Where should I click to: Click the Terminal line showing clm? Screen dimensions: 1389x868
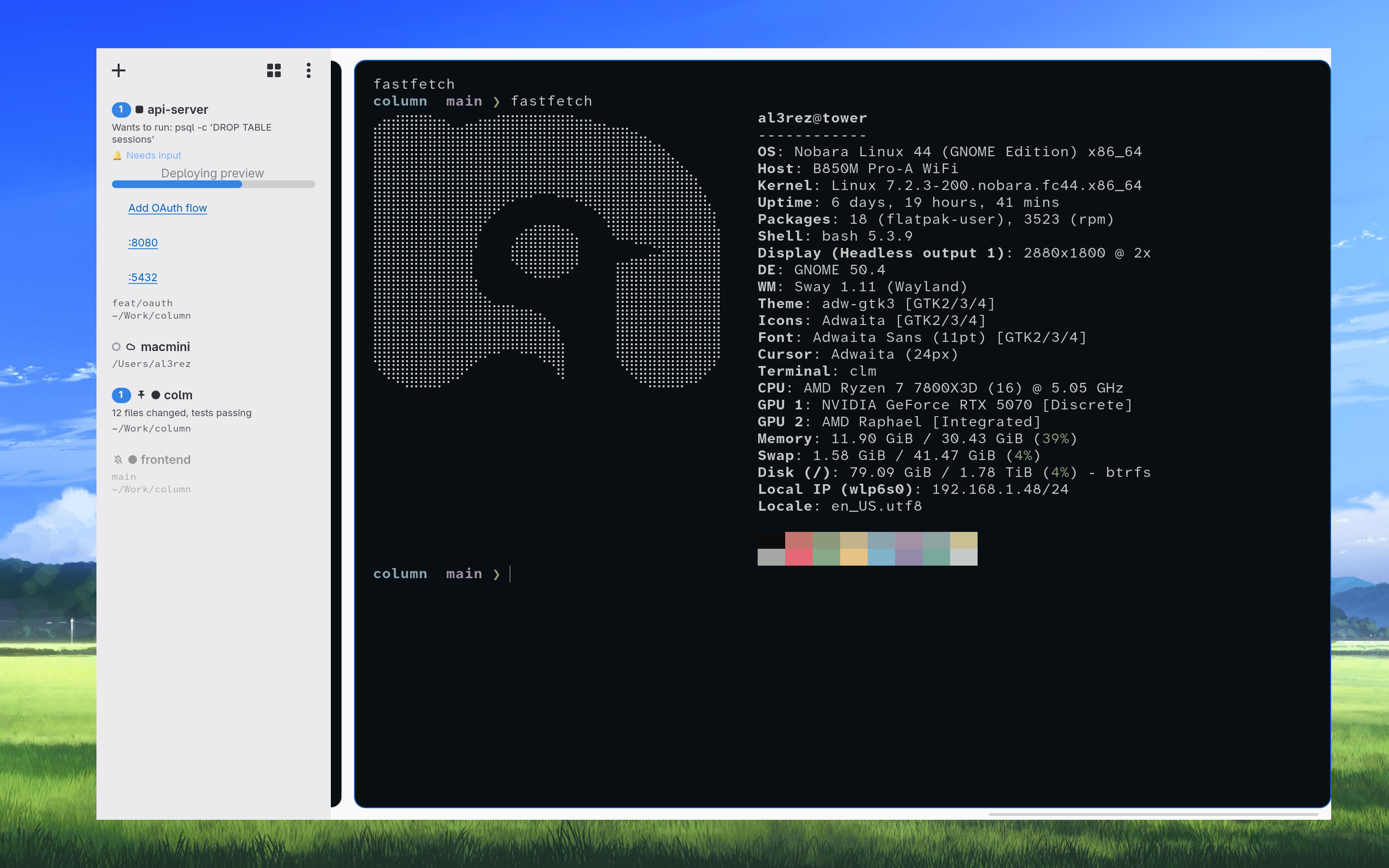coord(817,371)
